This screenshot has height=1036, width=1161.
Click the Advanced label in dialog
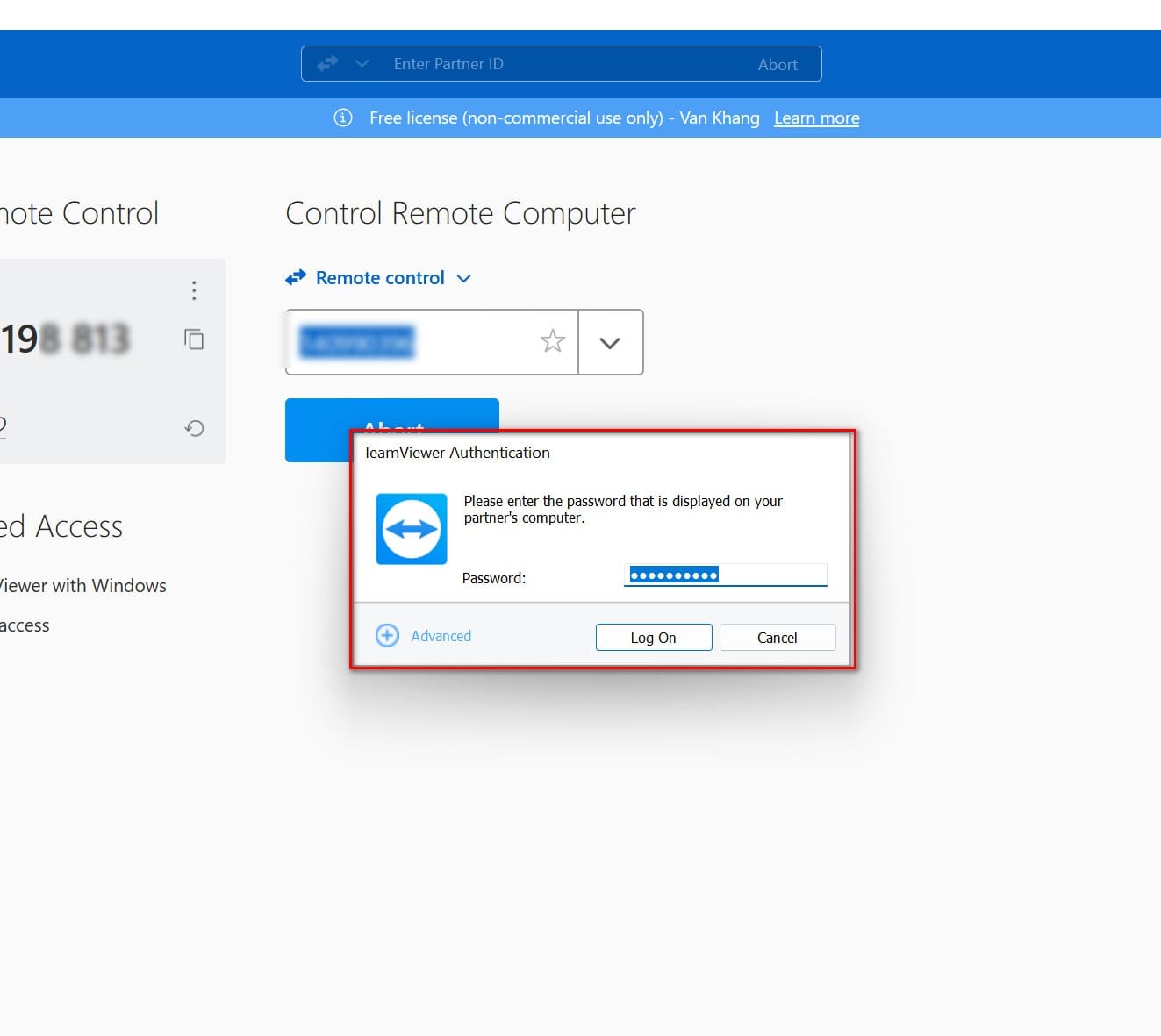pyautogui.click(x=441, y=636)
